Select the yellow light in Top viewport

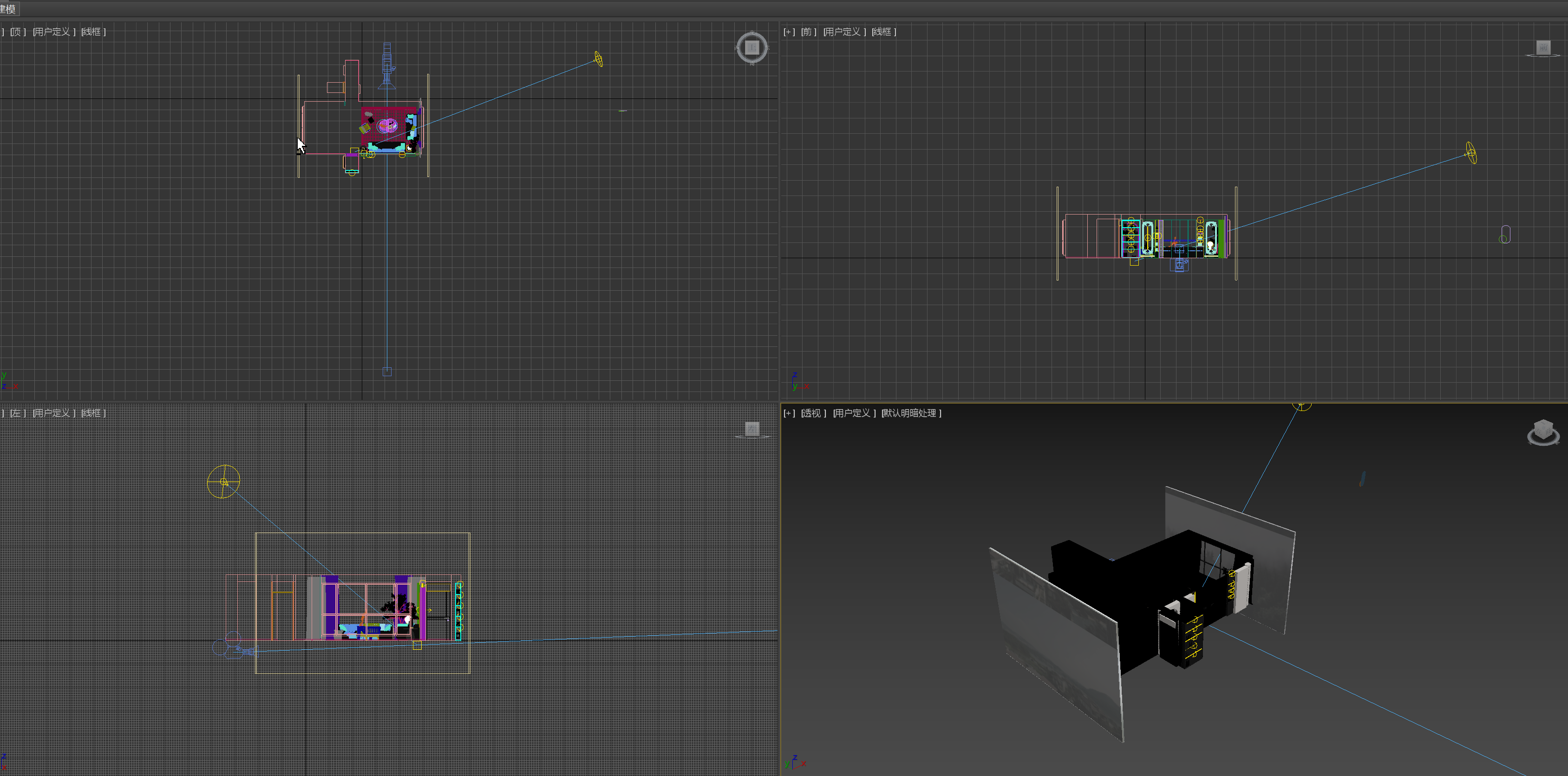tap(598, 59)
